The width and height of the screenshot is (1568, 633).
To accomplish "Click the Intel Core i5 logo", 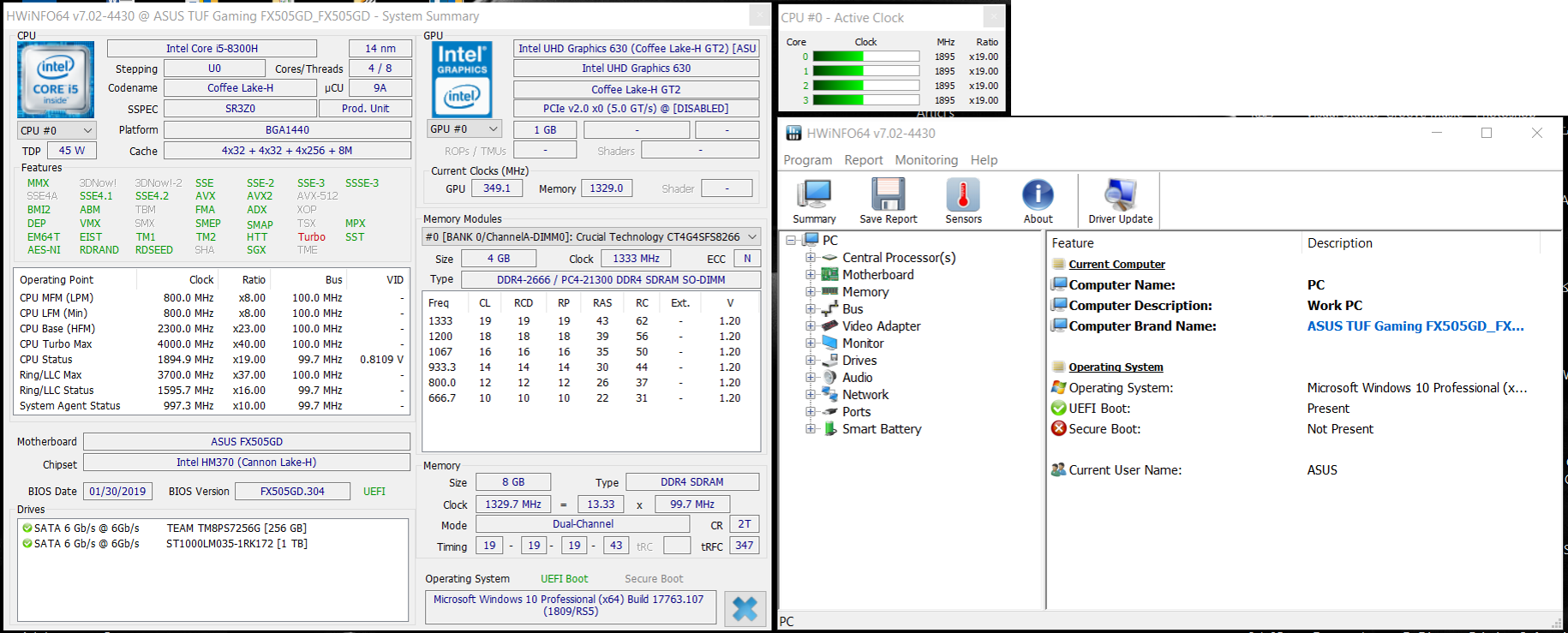I will coord(56,80).
